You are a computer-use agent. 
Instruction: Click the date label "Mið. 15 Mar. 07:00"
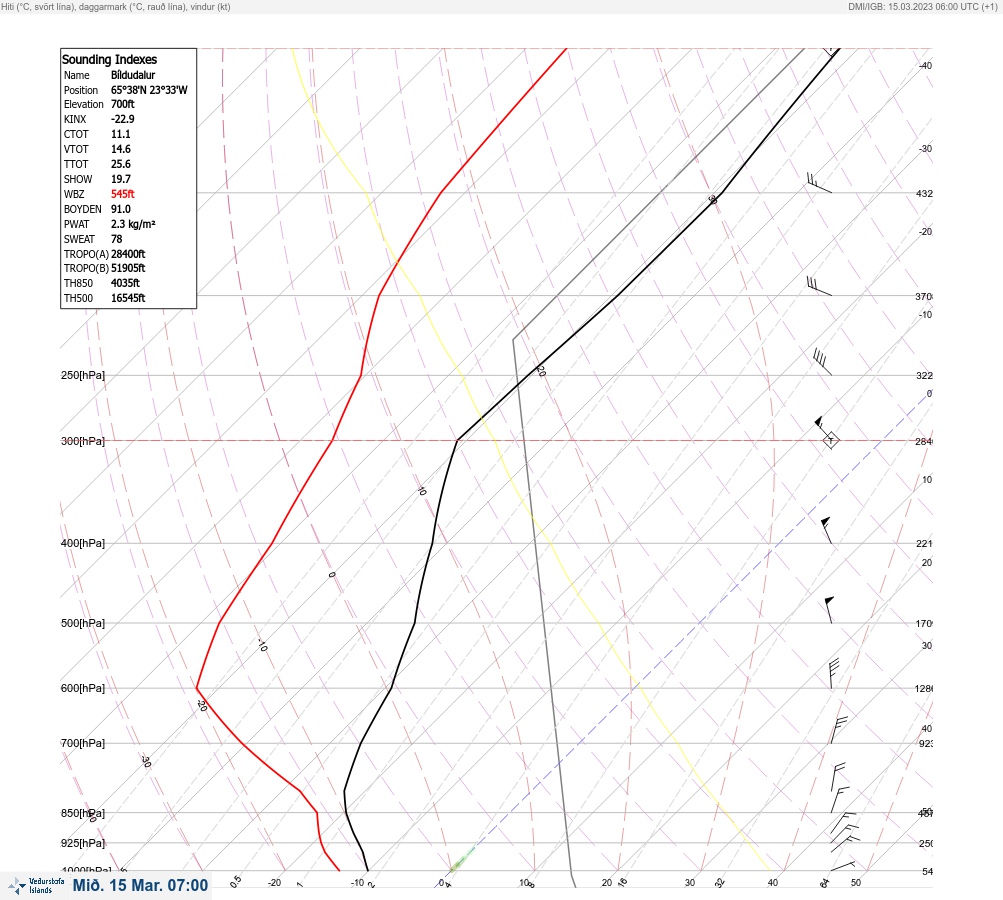140,885
